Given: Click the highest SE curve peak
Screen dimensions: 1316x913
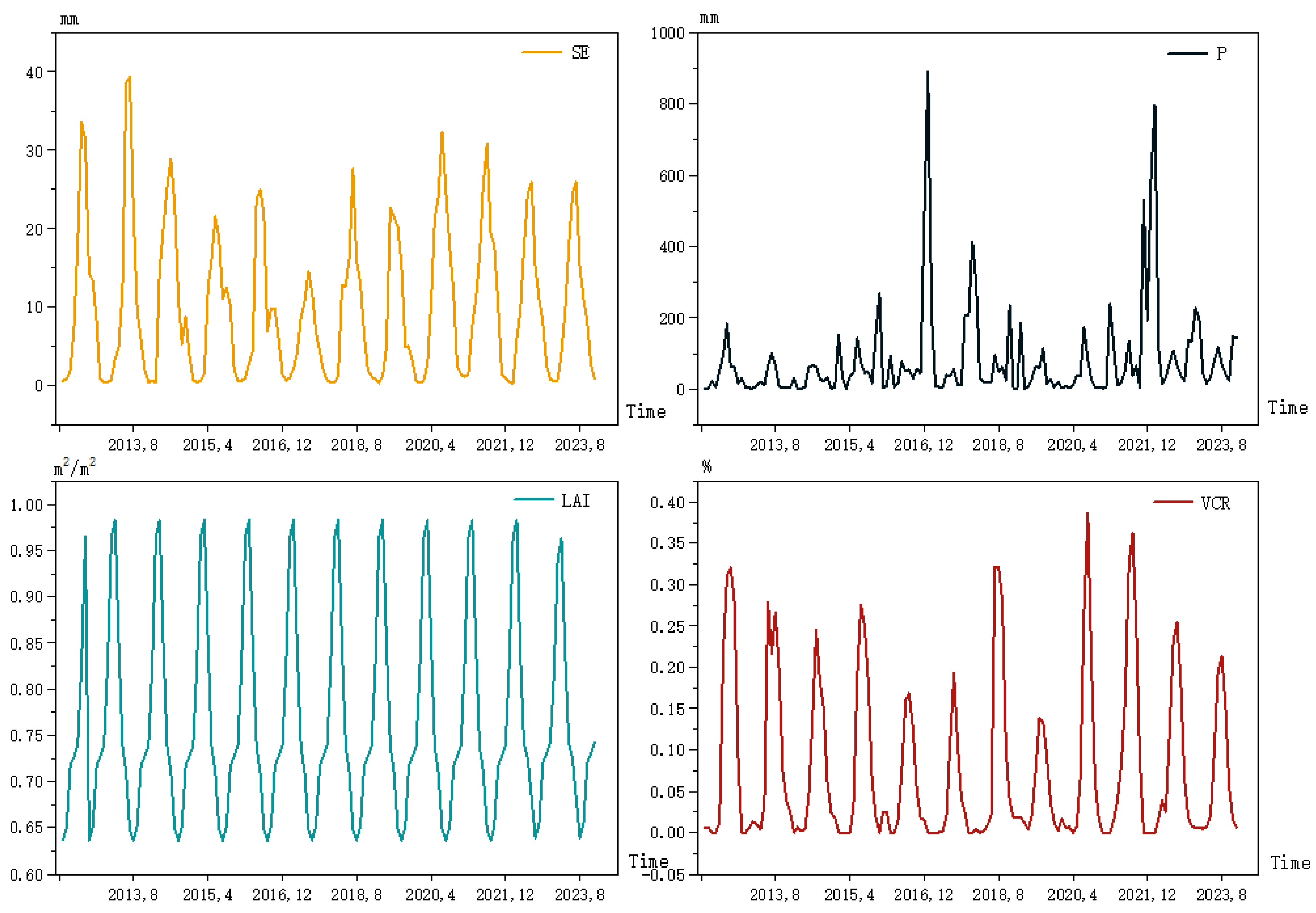Looking at the screenshot, I should (129, 77).
